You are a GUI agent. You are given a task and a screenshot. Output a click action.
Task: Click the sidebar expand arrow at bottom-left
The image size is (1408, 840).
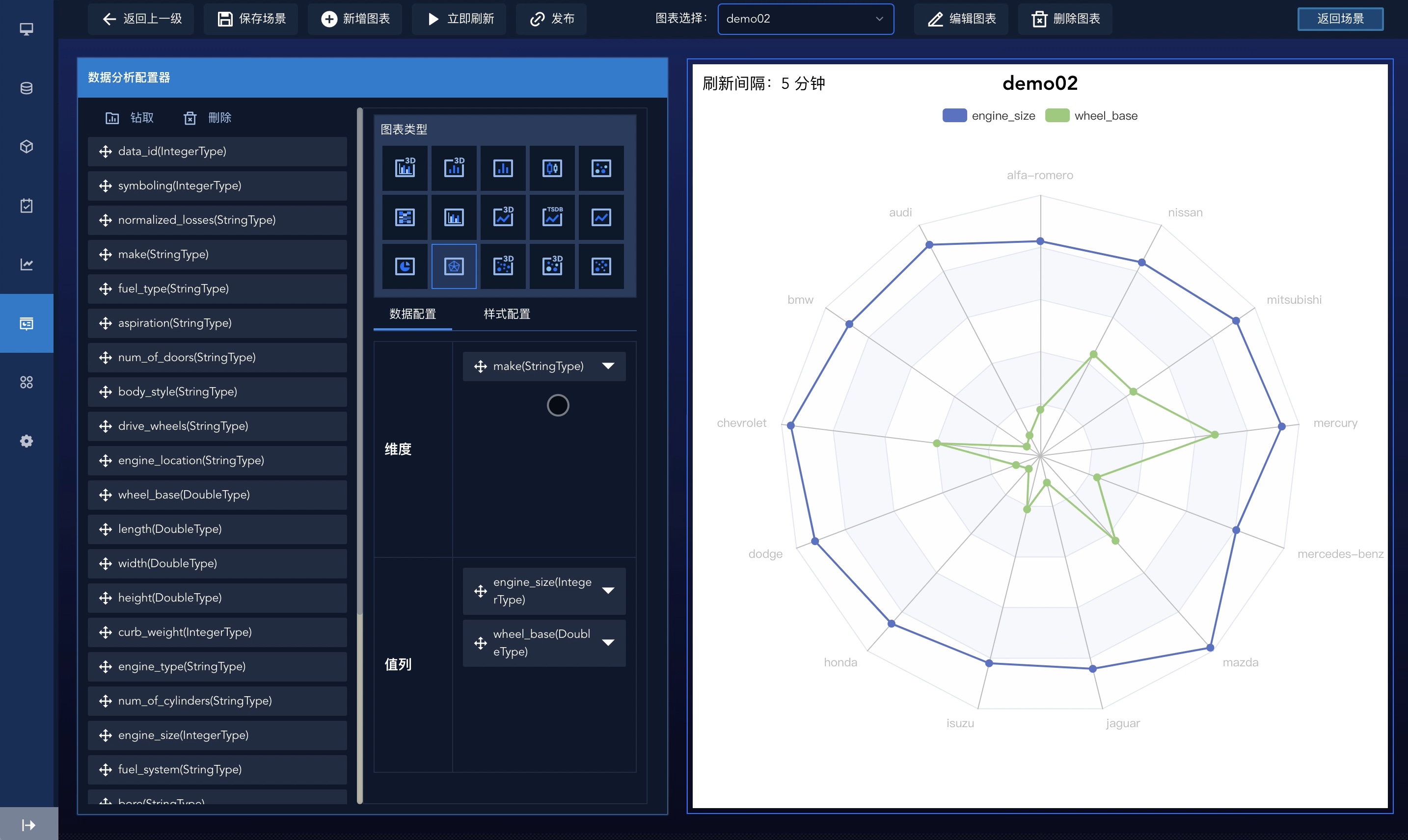click(x=28, y=825)
